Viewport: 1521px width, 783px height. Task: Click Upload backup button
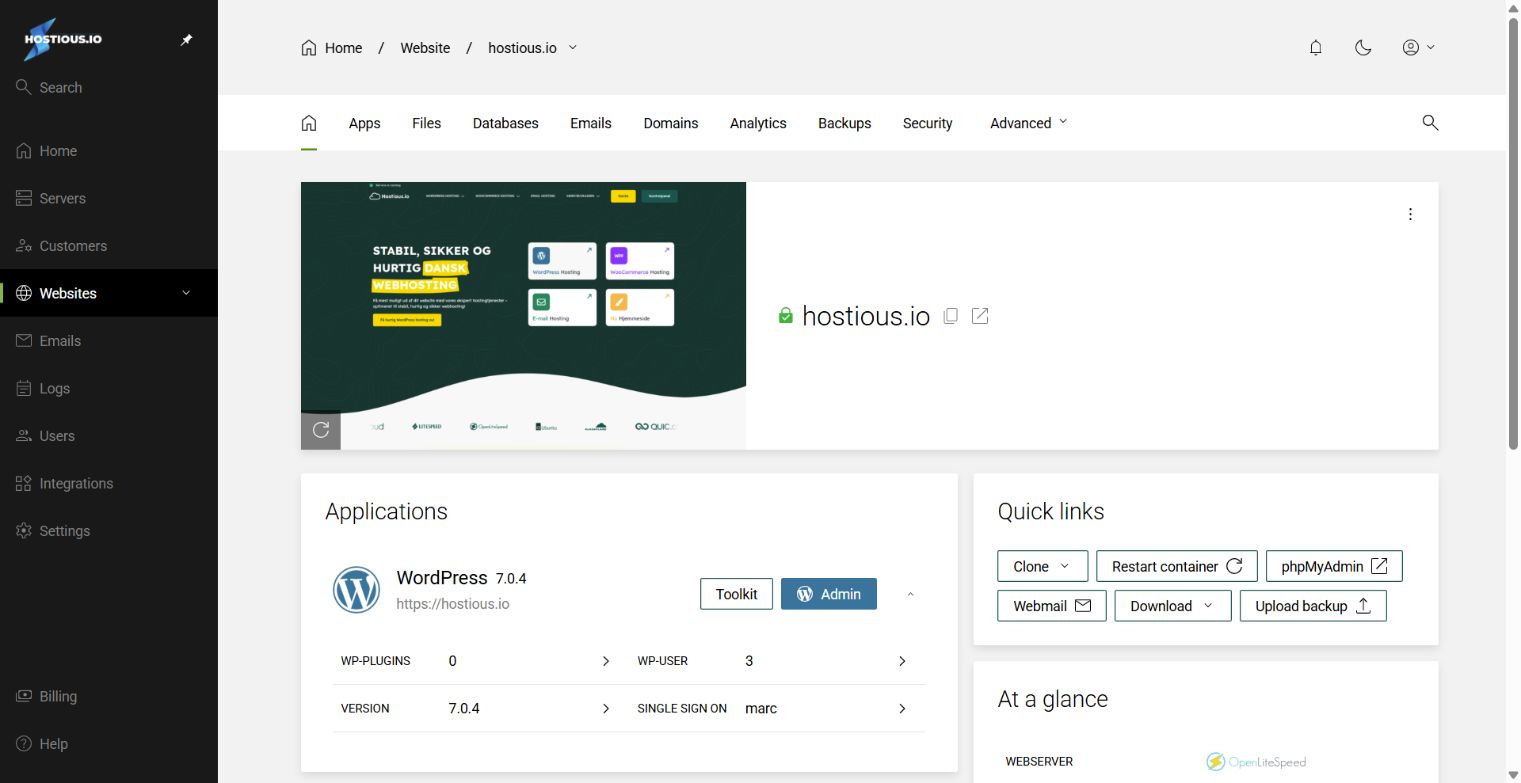click(x=1313, y=606)
